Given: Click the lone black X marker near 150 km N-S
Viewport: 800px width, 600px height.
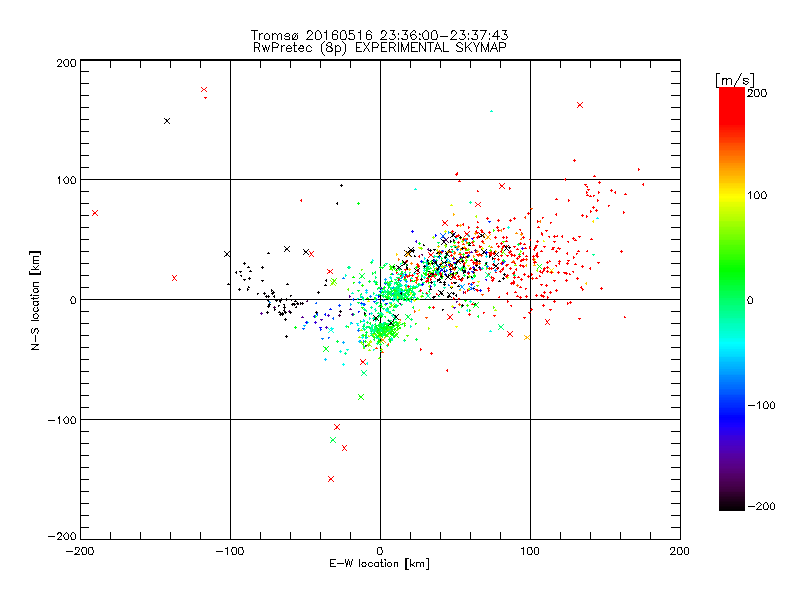Looking at the screenshot, I should tap(167, 121).
